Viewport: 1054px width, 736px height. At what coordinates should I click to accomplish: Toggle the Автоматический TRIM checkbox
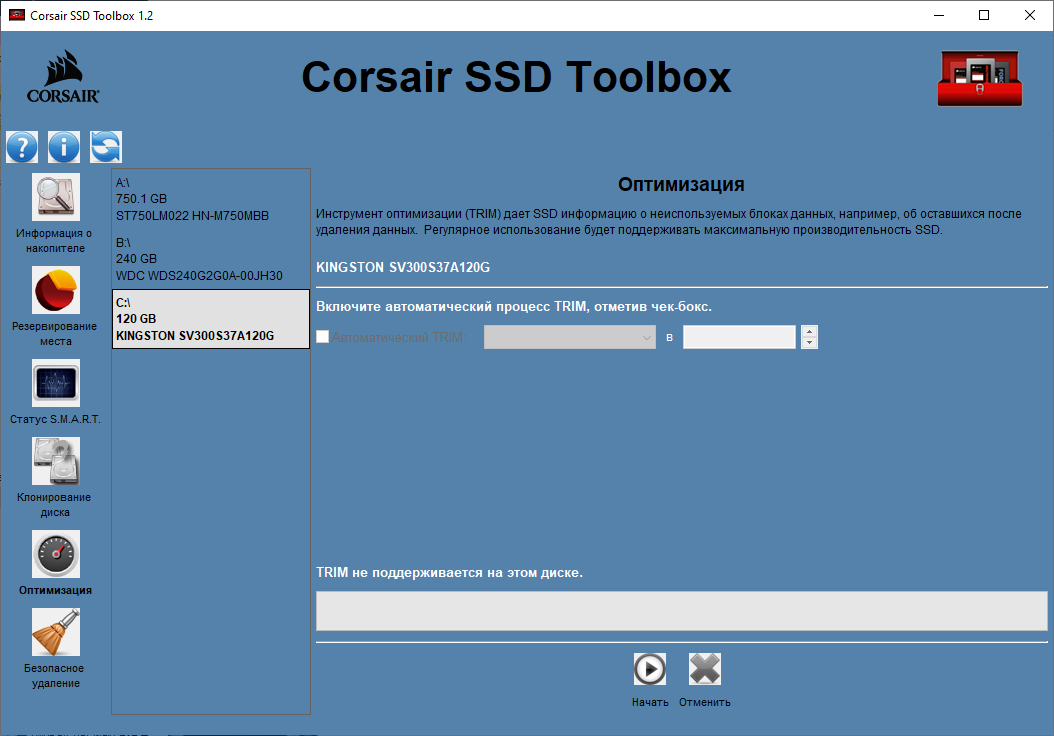(x=323, y=337)
